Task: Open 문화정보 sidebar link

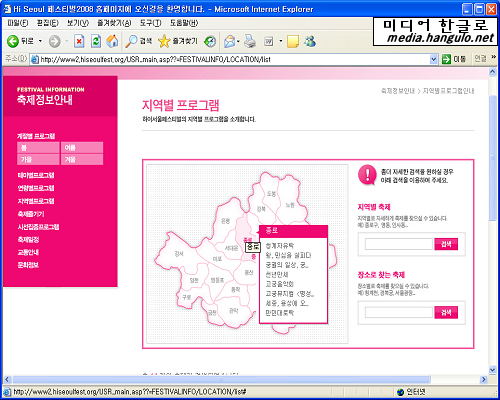Action: click(x=28, y=265)
